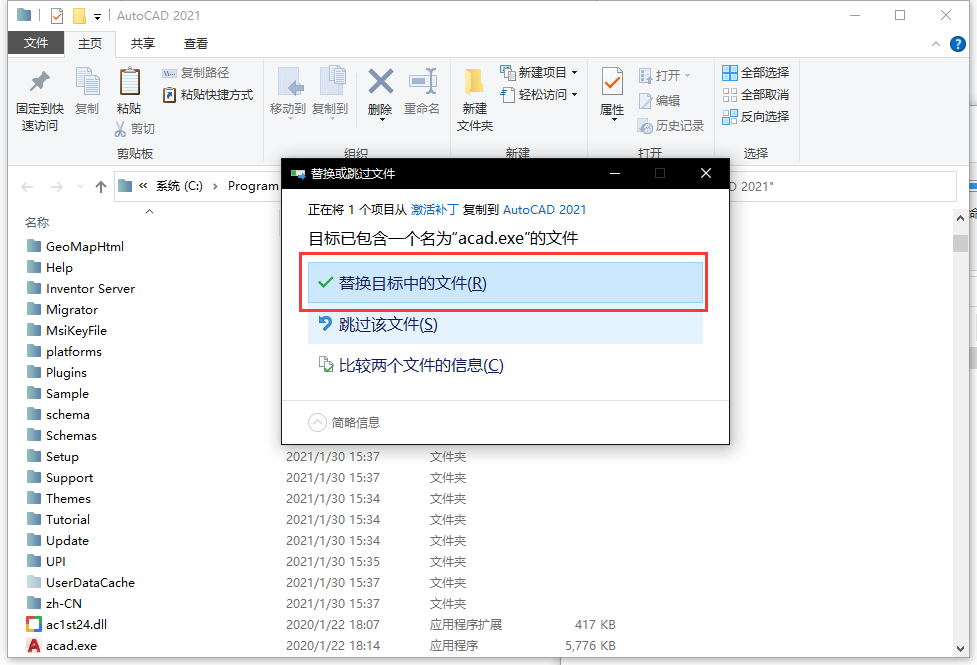This screenshot has height=665, width=977.
Task: Click the AutoCAD 2021 destination link
Action: click(544, 210)
